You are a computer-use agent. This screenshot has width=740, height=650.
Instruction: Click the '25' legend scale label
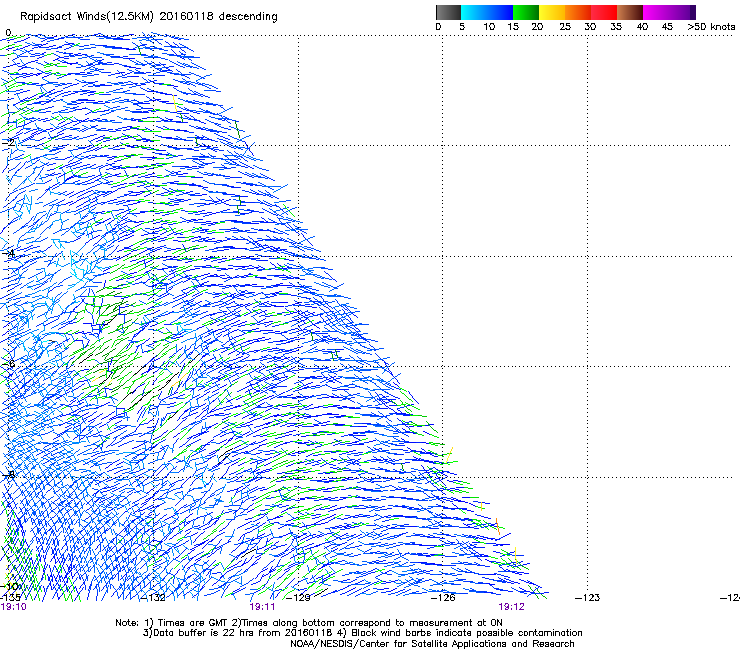pos(565,27)
